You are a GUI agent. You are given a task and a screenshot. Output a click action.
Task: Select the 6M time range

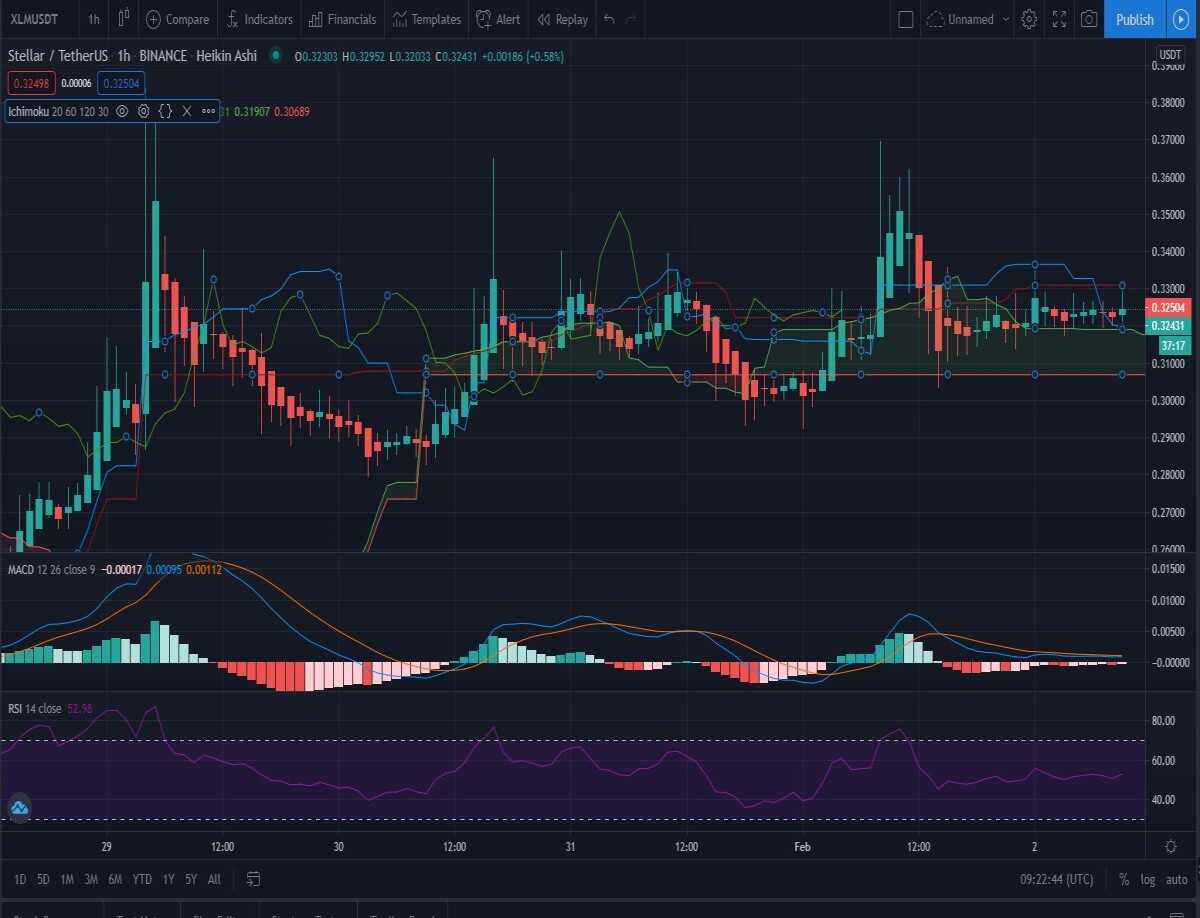pyautogui.click(x=115, y=879)
